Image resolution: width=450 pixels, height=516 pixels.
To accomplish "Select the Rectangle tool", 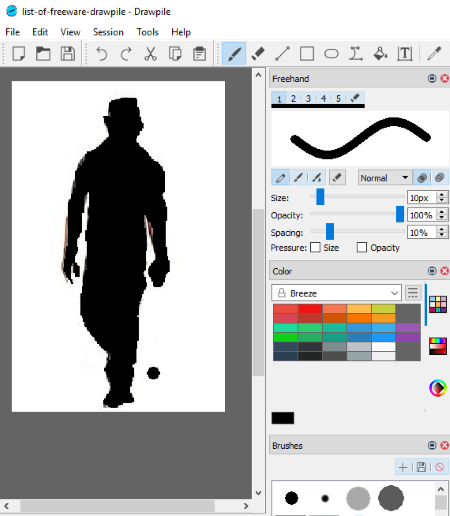I will click(x=307, y=53).
